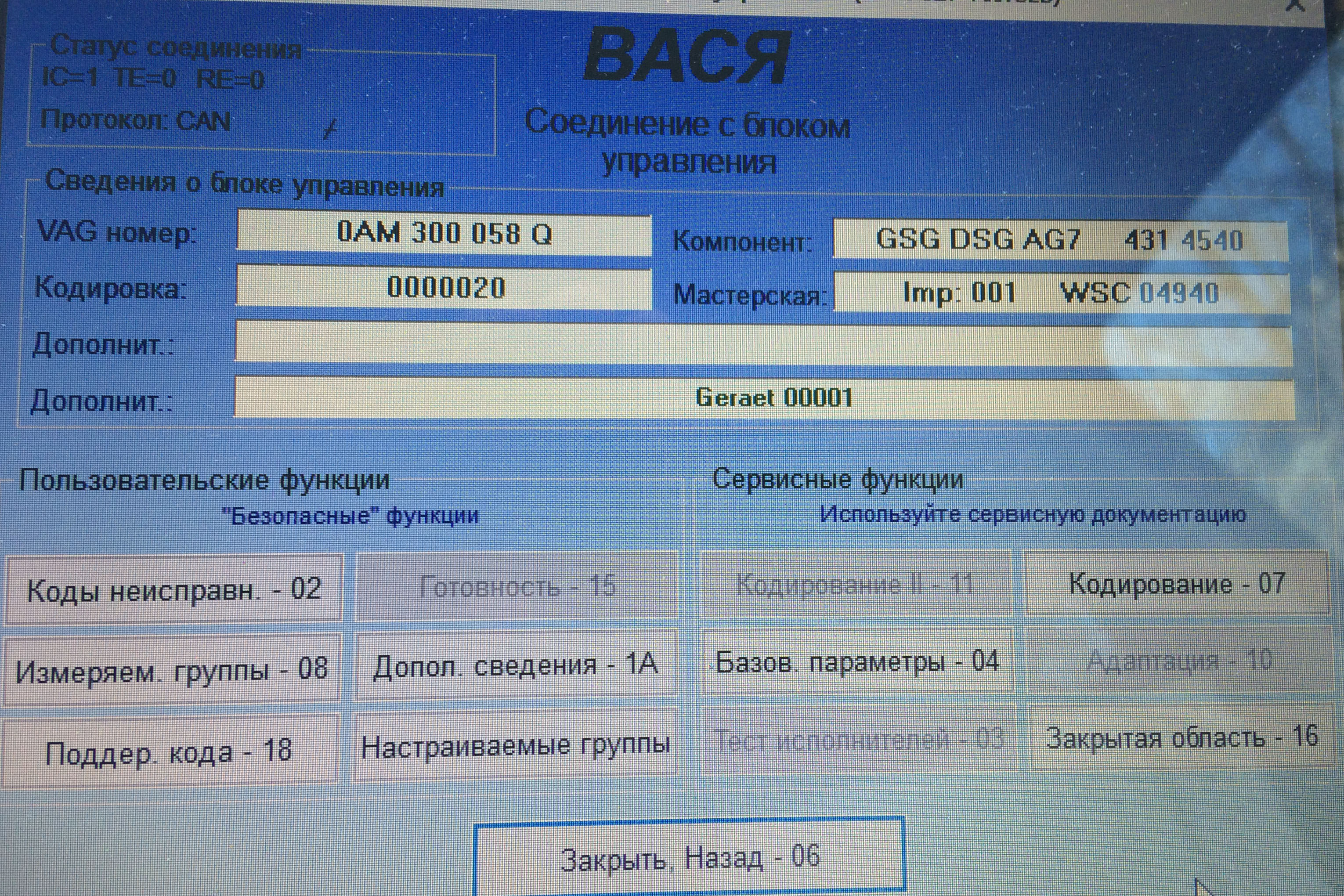Image resolution: width=1344 pixels, height=896 pixels.
Task: Click the empty first Дополнит. field
Action: coord(763,344)
